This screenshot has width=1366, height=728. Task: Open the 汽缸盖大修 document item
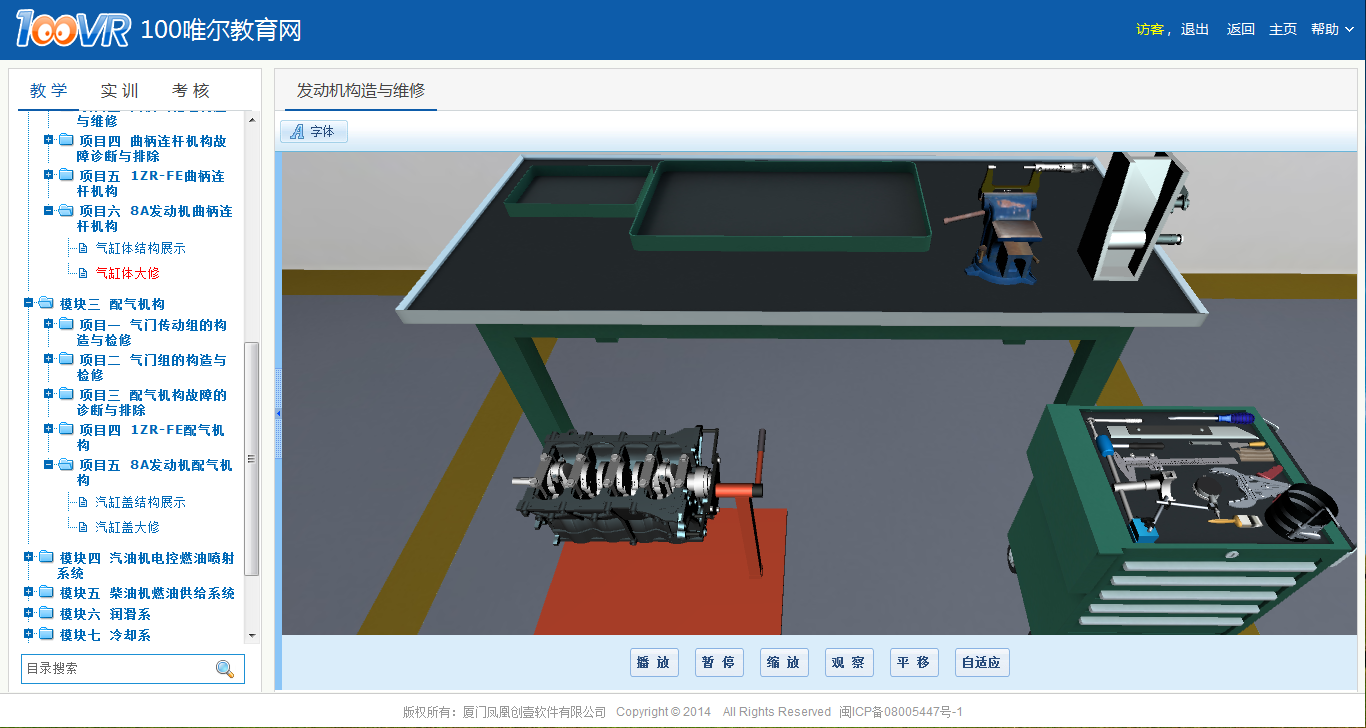pyautogui.click(x=127, y=527)
